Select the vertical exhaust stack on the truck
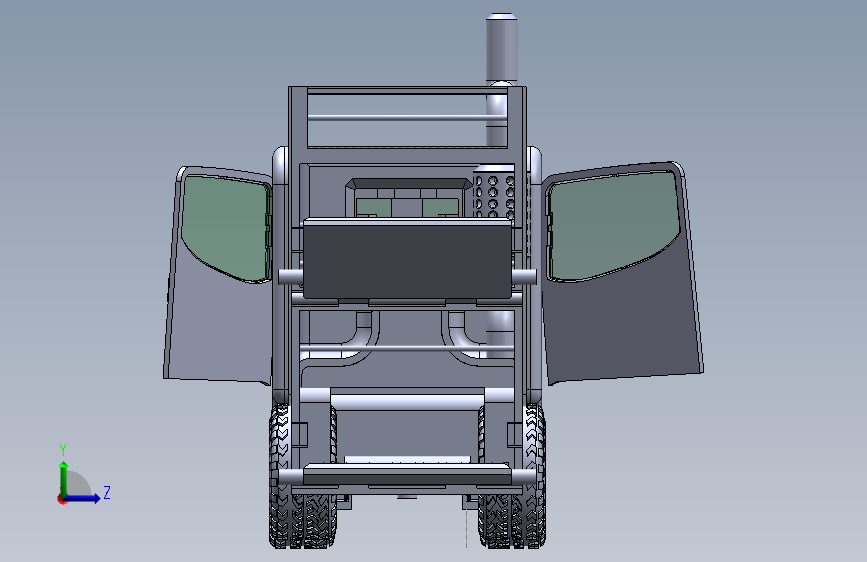This screenshot has width=867, height=562. point(501,50)
